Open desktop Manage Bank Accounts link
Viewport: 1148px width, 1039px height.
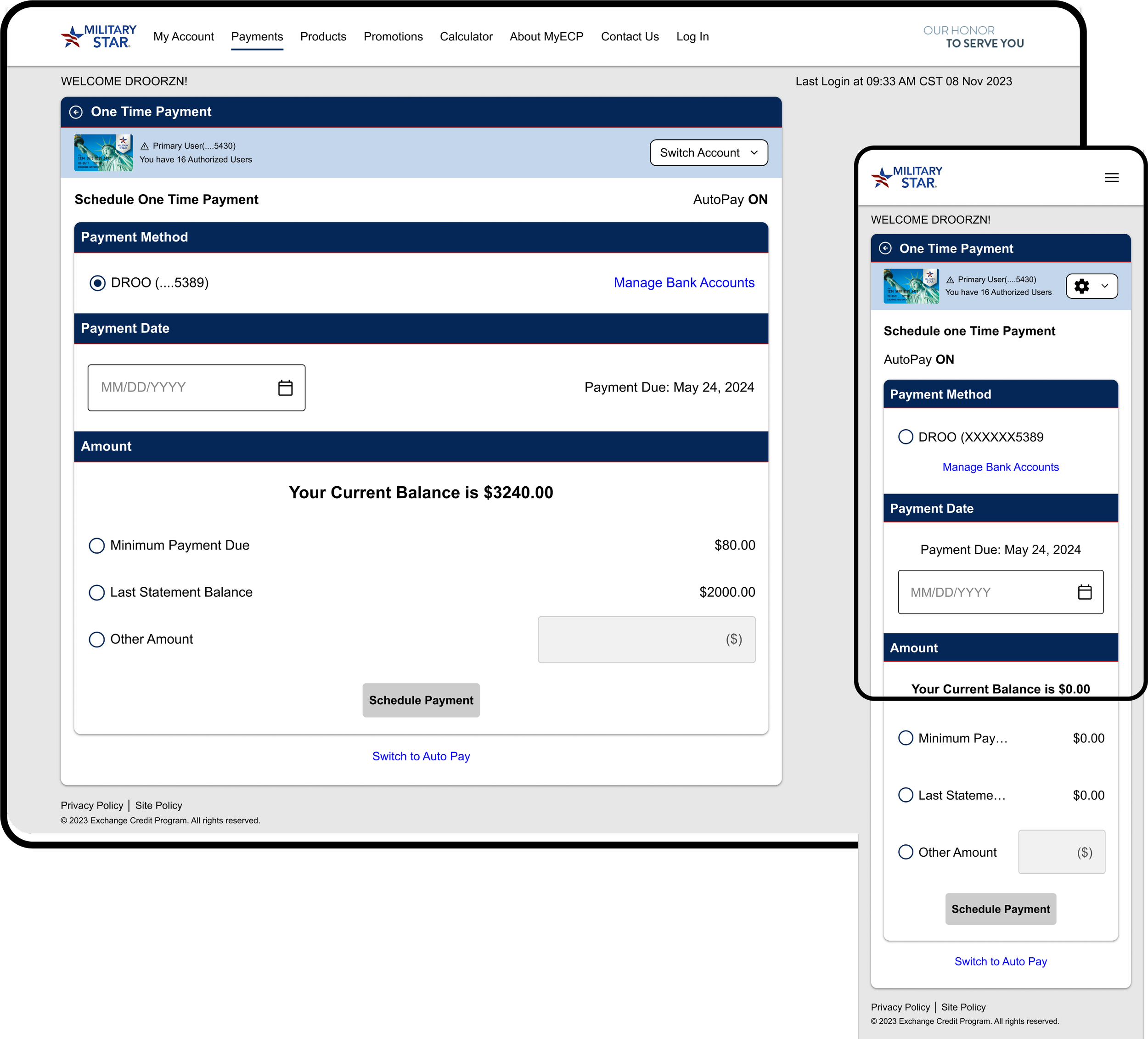(683, 282)
